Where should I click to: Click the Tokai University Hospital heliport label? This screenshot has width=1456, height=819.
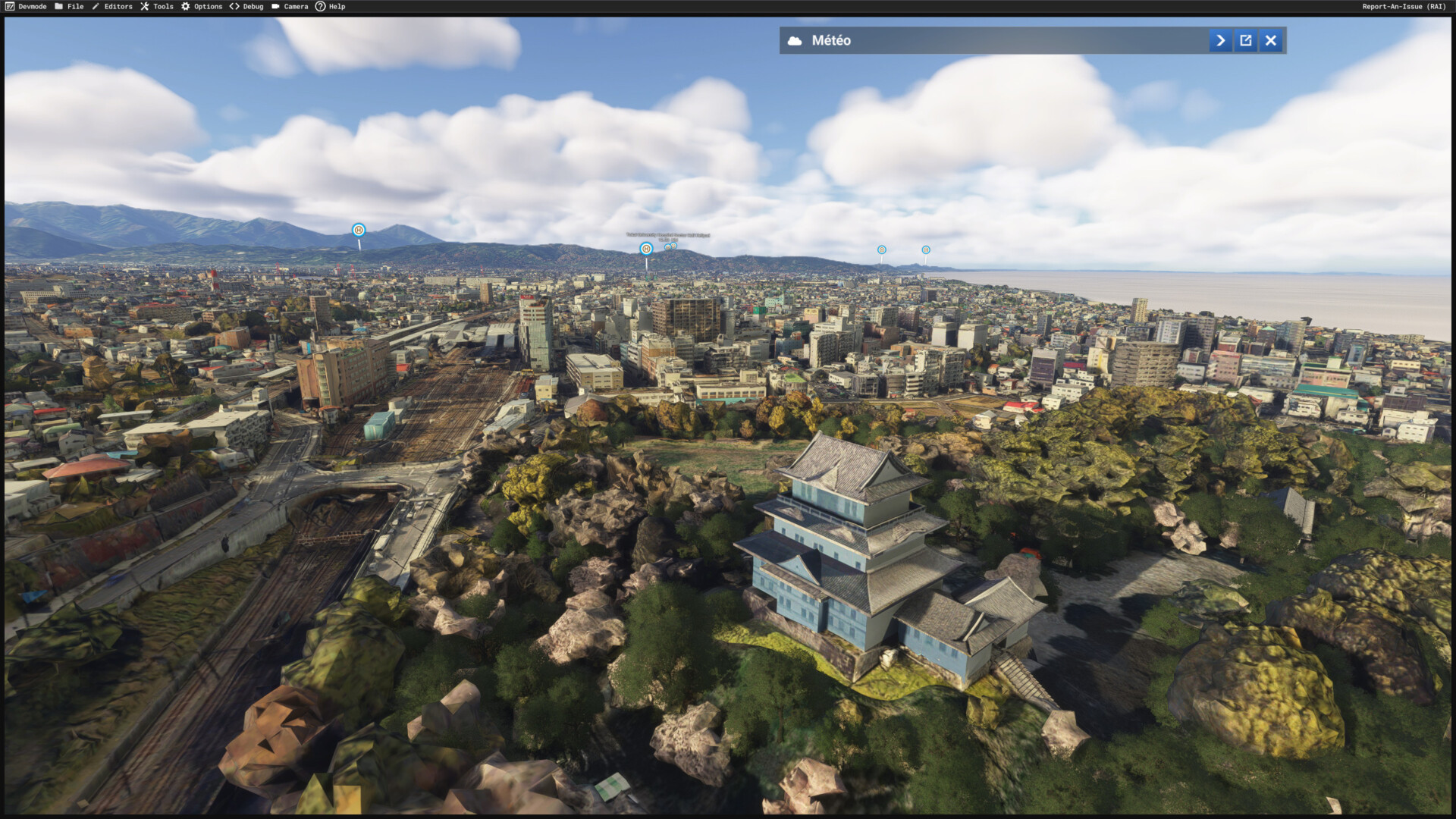[x=668, y=235]
